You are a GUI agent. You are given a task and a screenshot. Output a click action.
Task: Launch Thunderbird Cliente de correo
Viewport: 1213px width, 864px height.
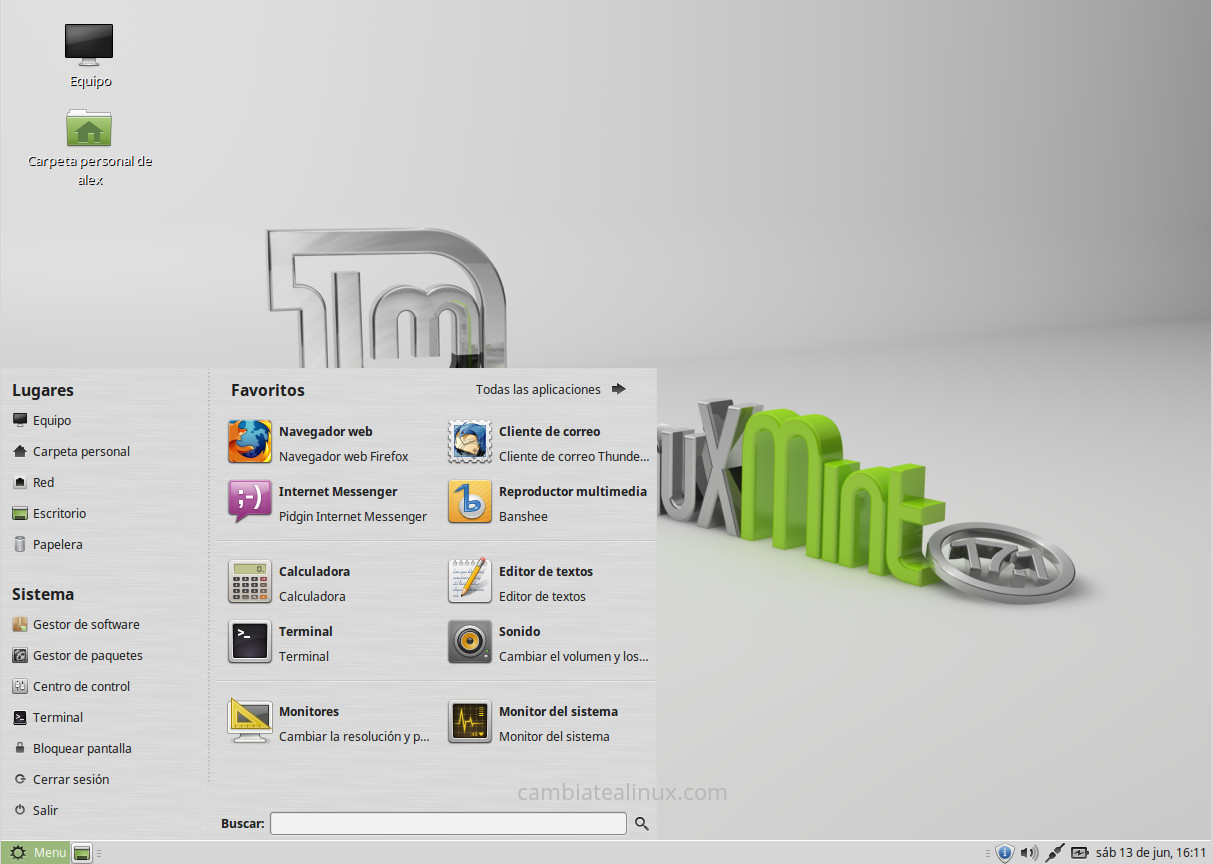(x=548, y=443)
